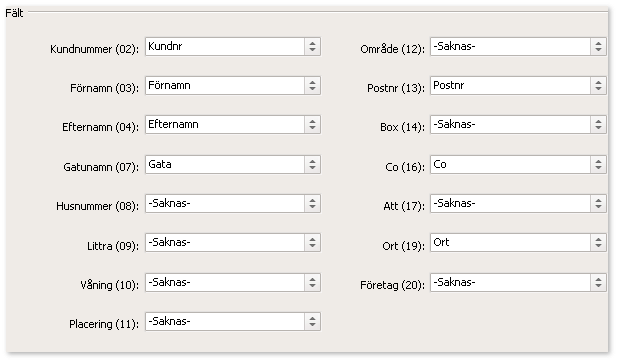The width and height of the screenshot is (618, 362).
Task: Expand the Box (14) combo box arrows
Action: [598, 125]
